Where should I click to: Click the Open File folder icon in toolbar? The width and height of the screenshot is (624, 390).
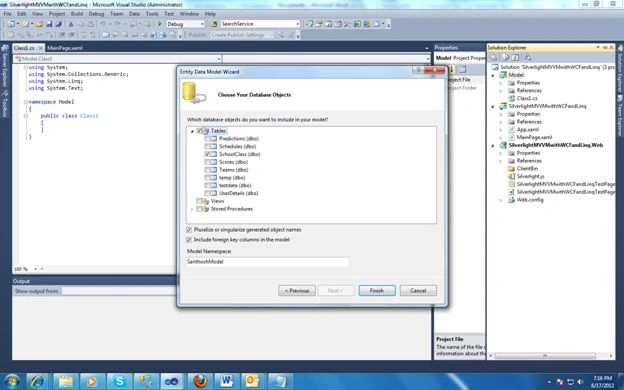click(39, 24)
